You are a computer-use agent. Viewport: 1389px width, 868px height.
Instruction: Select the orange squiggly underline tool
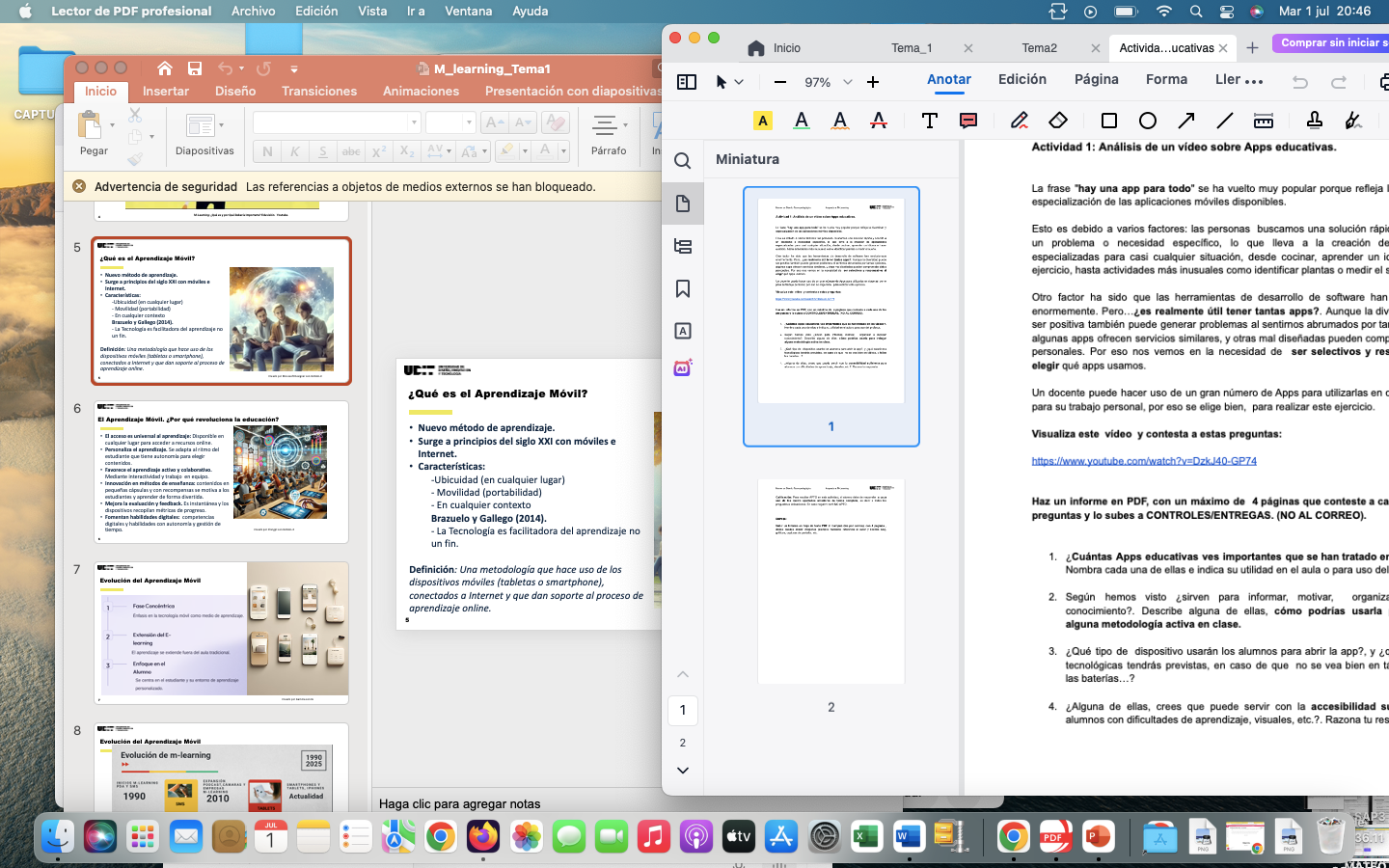(x=840, y=121)
